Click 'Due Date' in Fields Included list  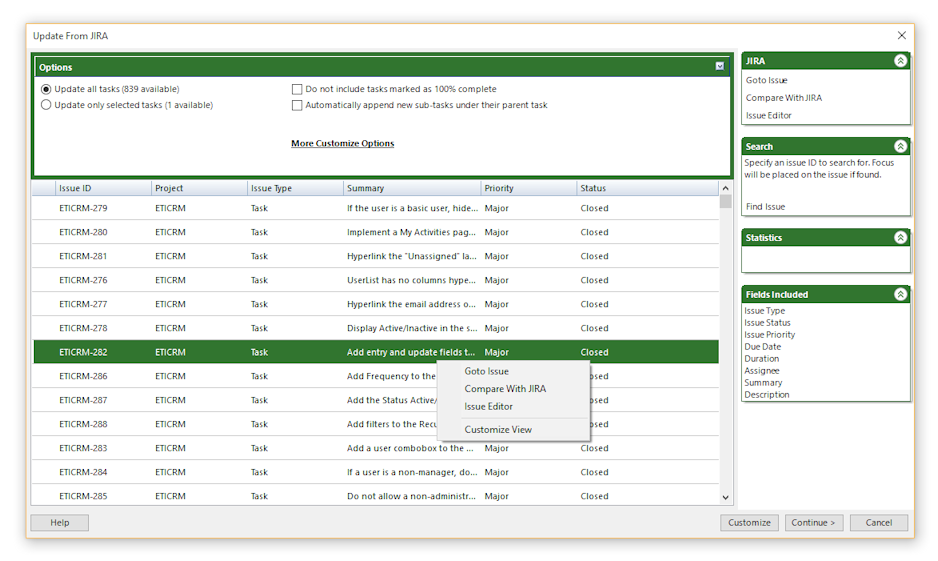tap(763, 347)
